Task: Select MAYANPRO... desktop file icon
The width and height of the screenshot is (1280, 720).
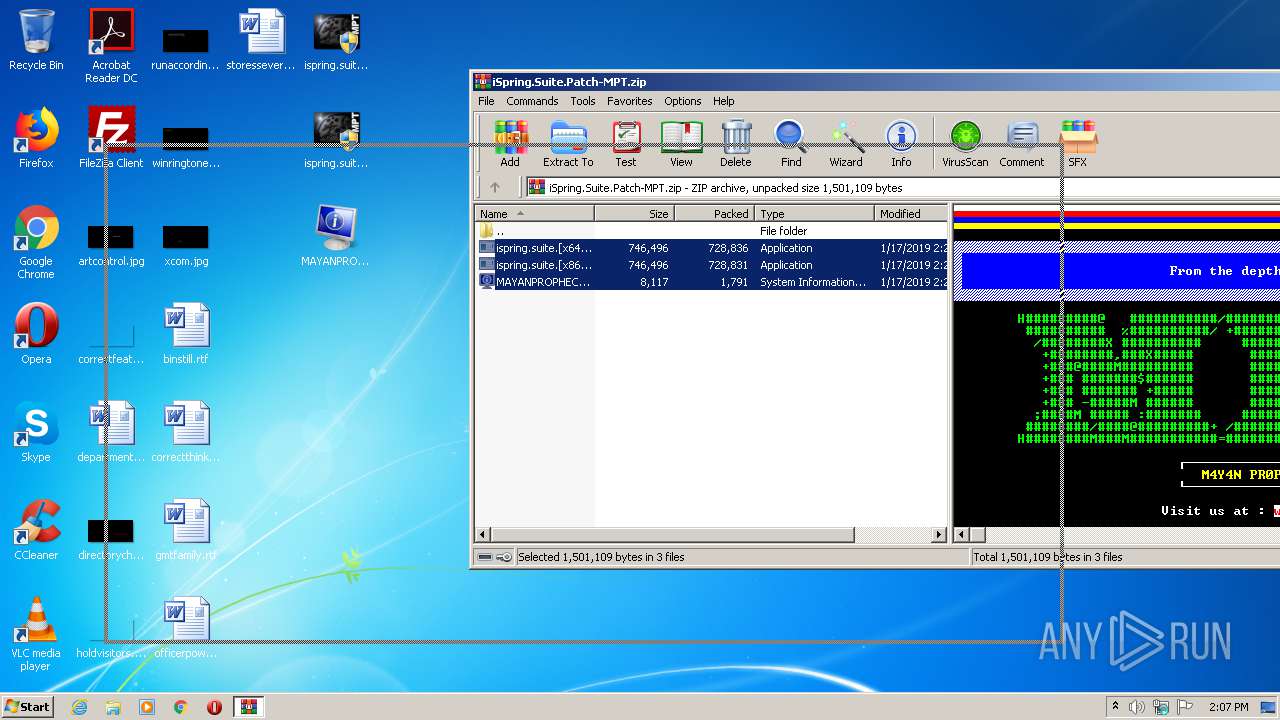Action: [x=335, y=236]
